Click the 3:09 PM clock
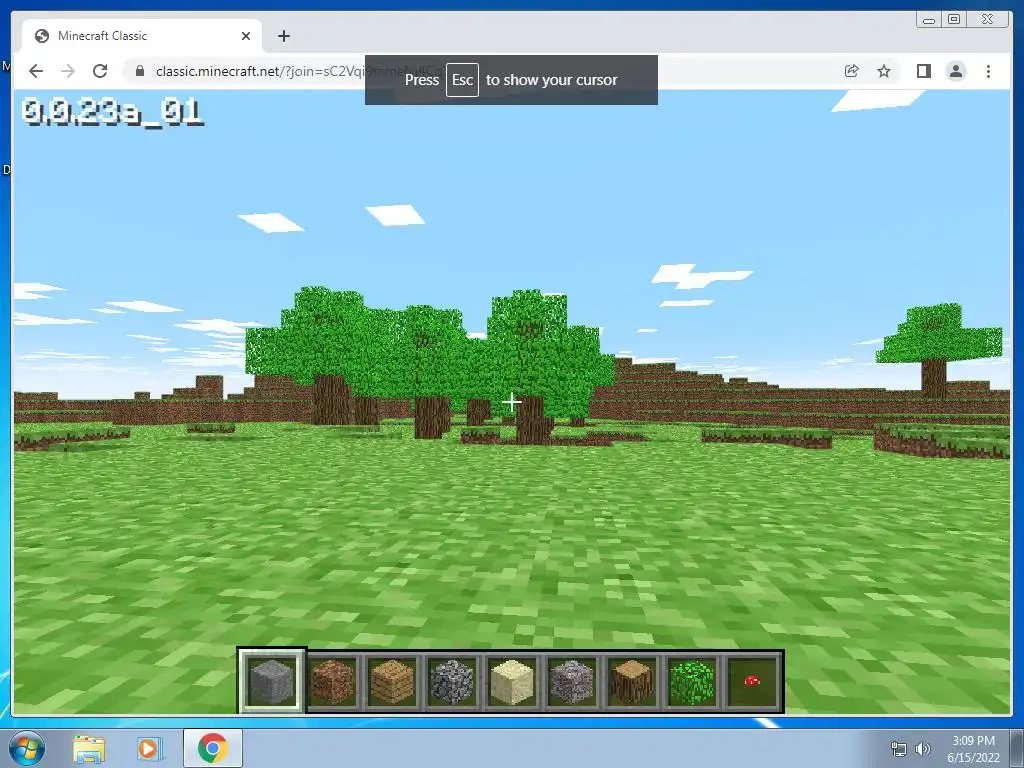This screenshot has height=768, width=1024. tap(973, 741)
